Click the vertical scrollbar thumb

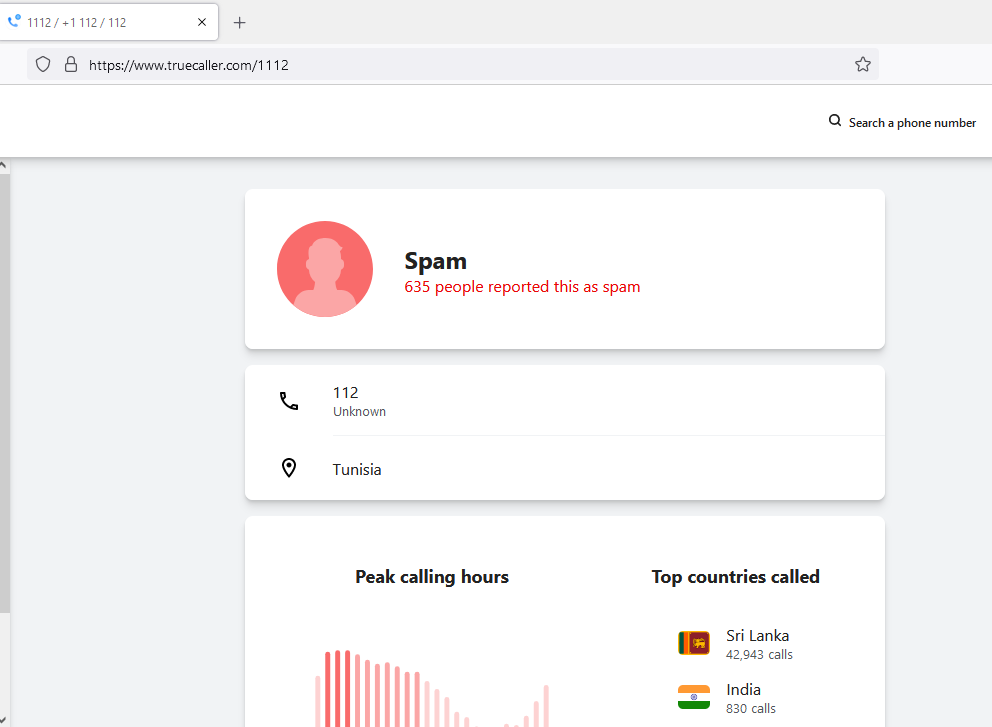[4, 393]
